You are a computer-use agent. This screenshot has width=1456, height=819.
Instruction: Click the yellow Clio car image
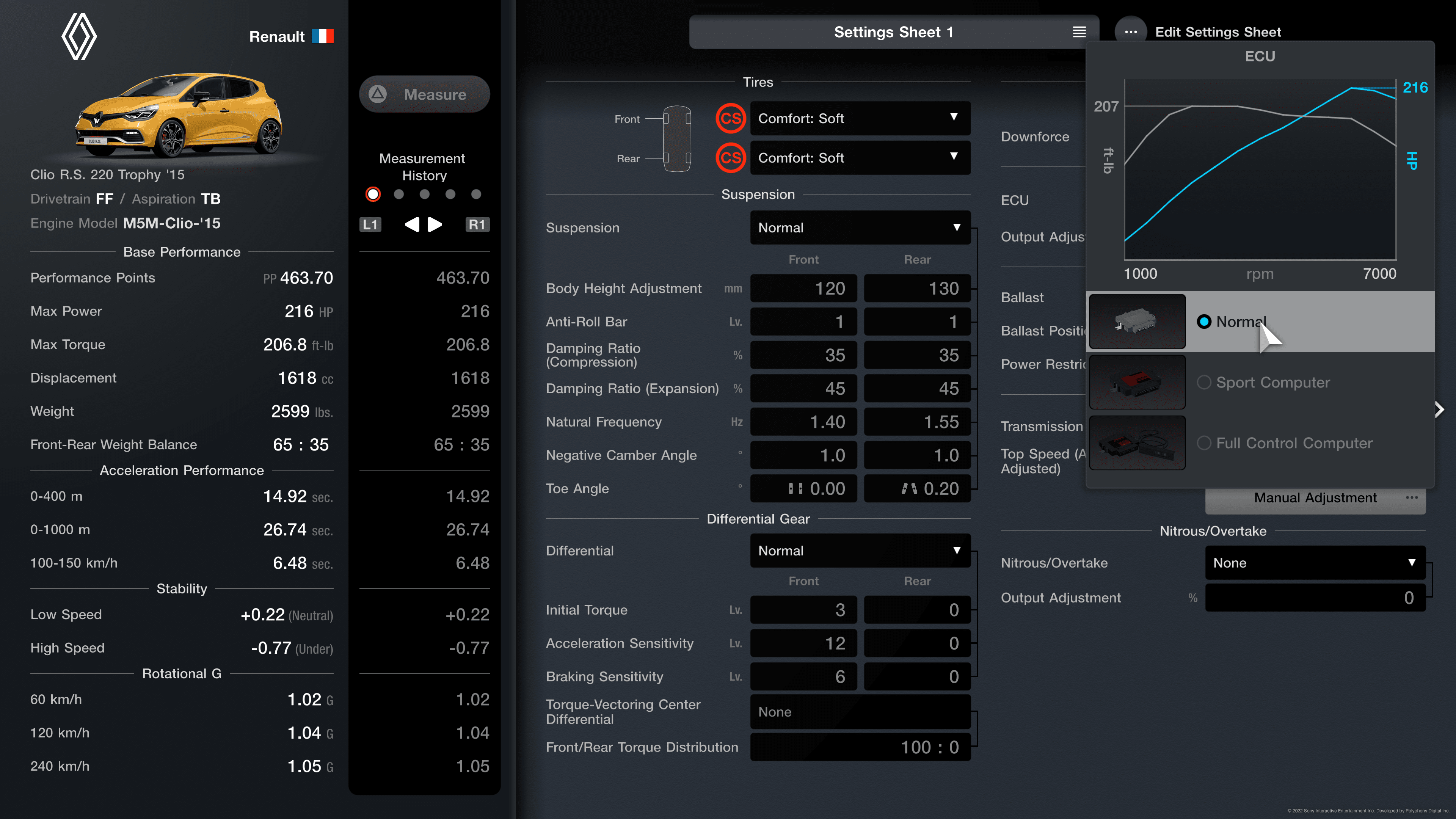click(179, 115)
